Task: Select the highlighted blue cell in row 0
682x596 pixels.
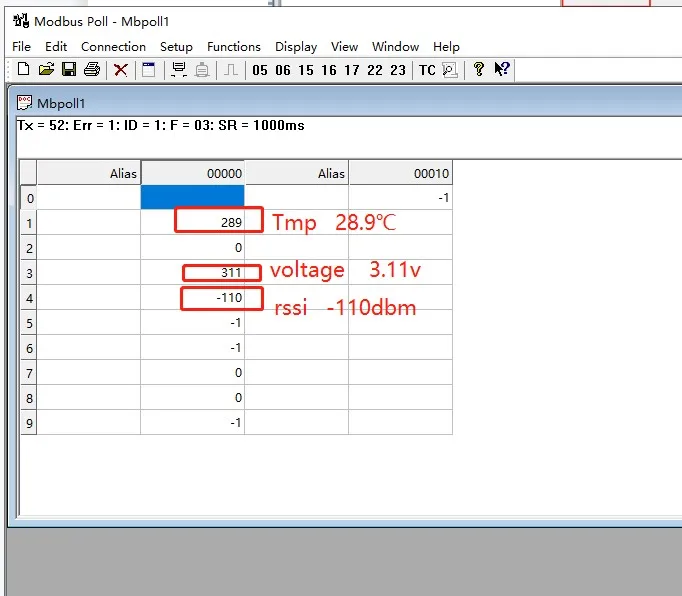Action: pos(192,198)
